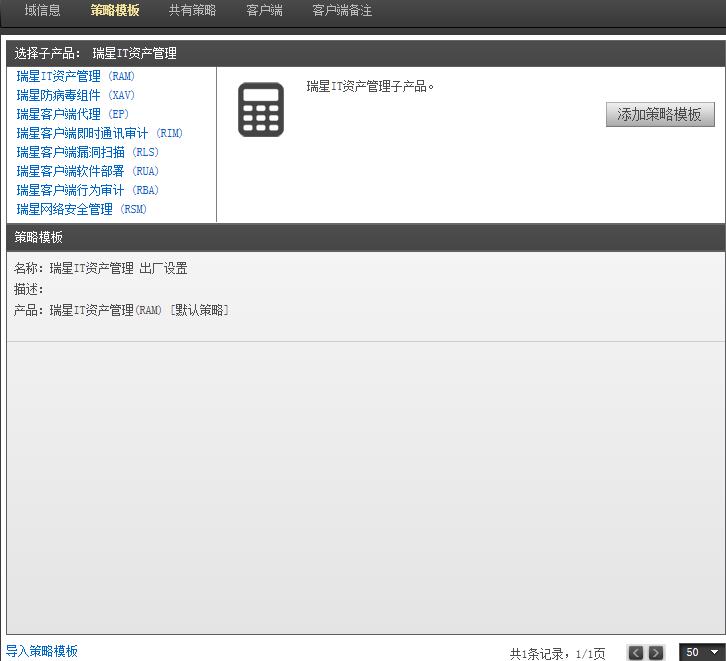Image resolution: width=726 pixels, height=661 pixels.
Task: Click the 添加策略模板 button
Action: click(x=660, y=114)
